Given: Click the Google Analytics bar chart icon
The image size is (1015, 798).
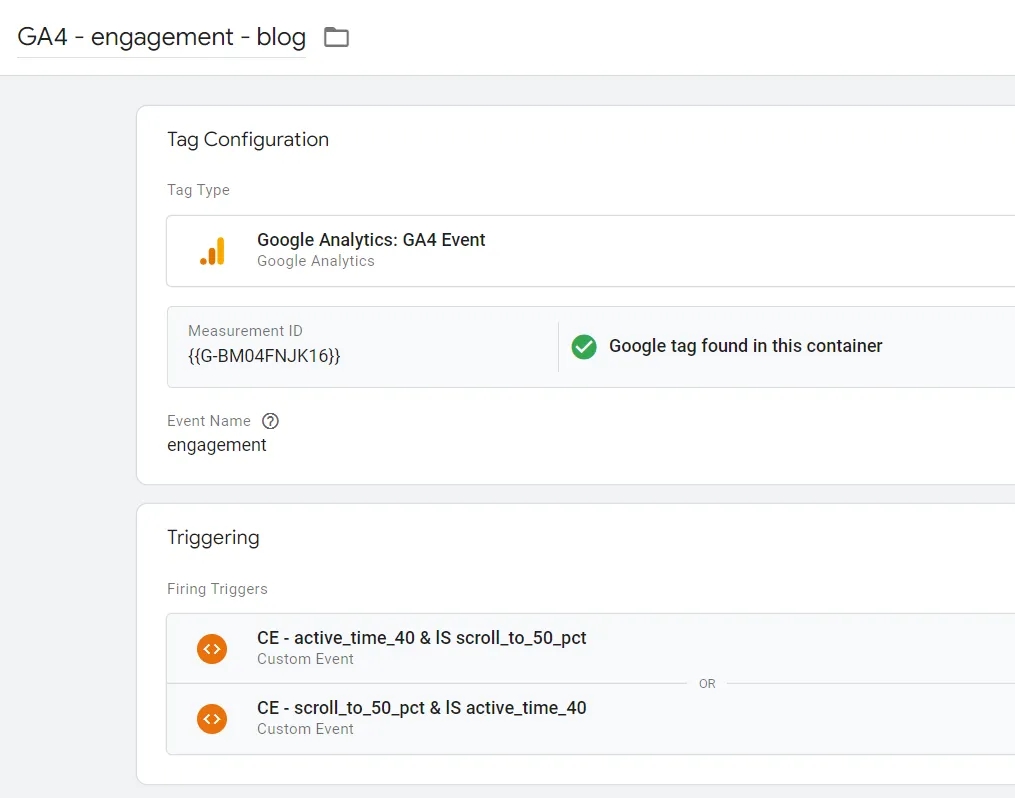Looking at the screenshot, I should pyautogui.click(x=212, y=251).
